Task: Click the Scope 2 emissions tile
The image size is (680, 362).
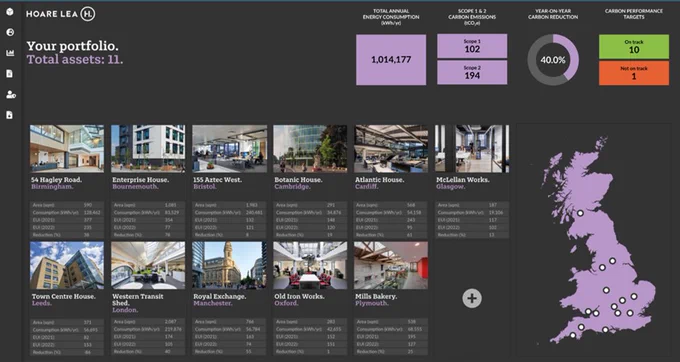Action: click(472, 72)
